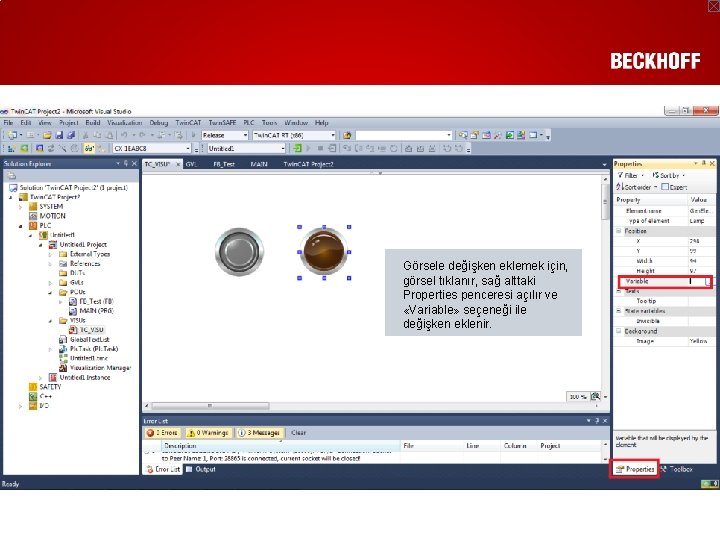Click the Find in Files icon

point(347,135)
